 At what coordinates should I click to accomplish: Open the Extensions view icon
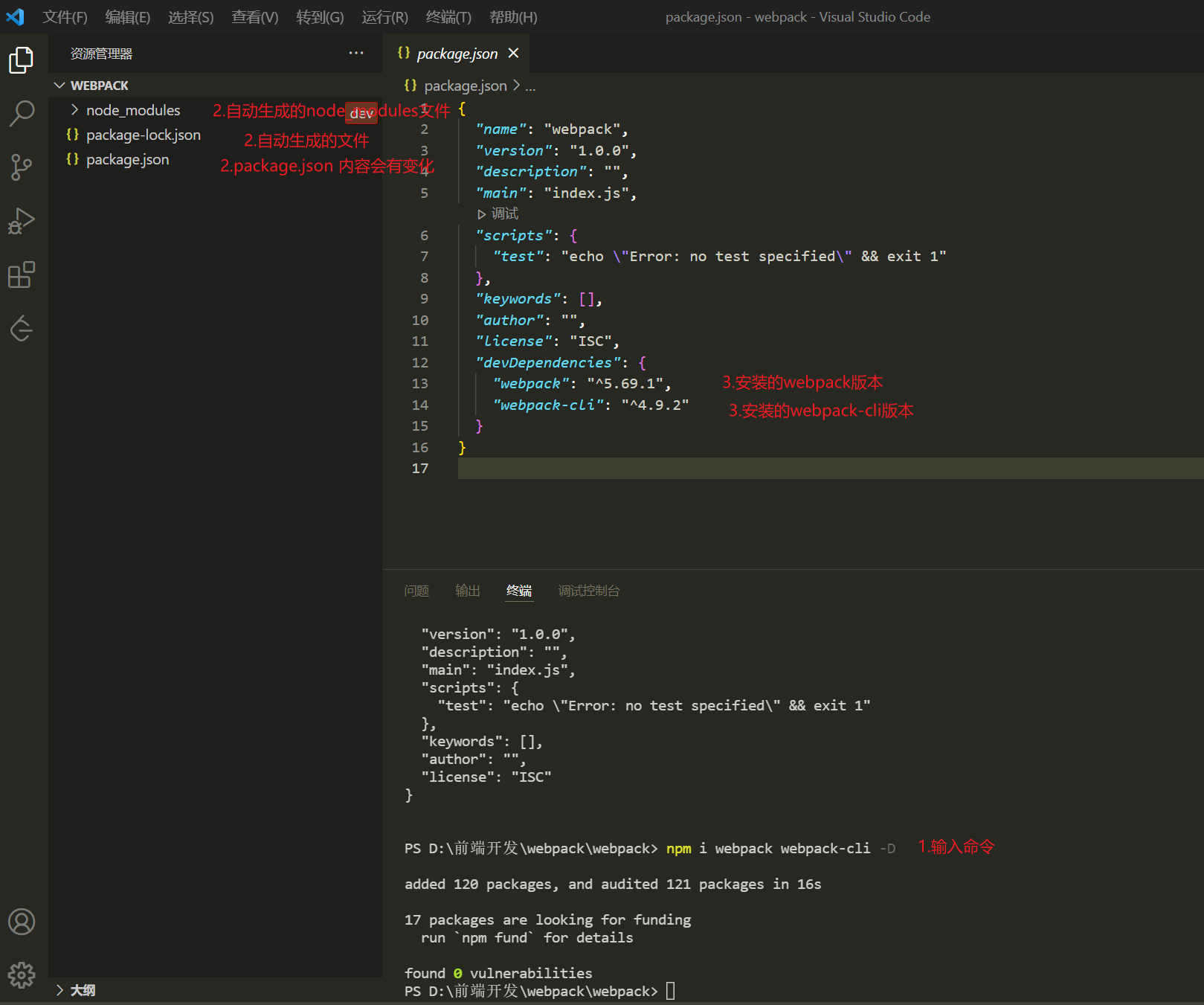tap(22, 274)
